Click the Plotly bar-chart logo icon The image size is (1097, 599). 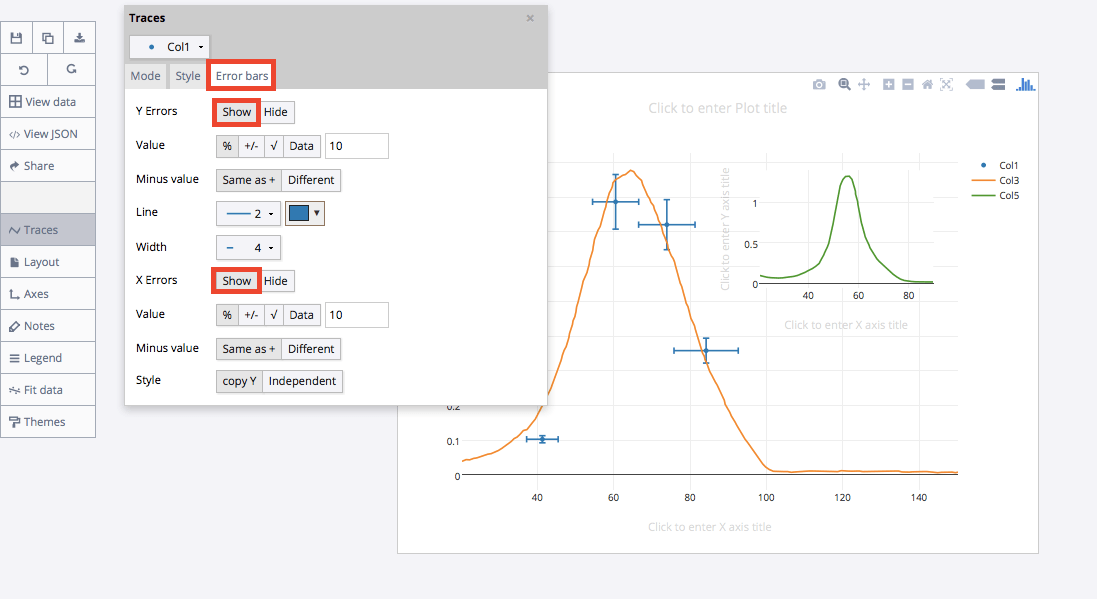[1026, 85]
